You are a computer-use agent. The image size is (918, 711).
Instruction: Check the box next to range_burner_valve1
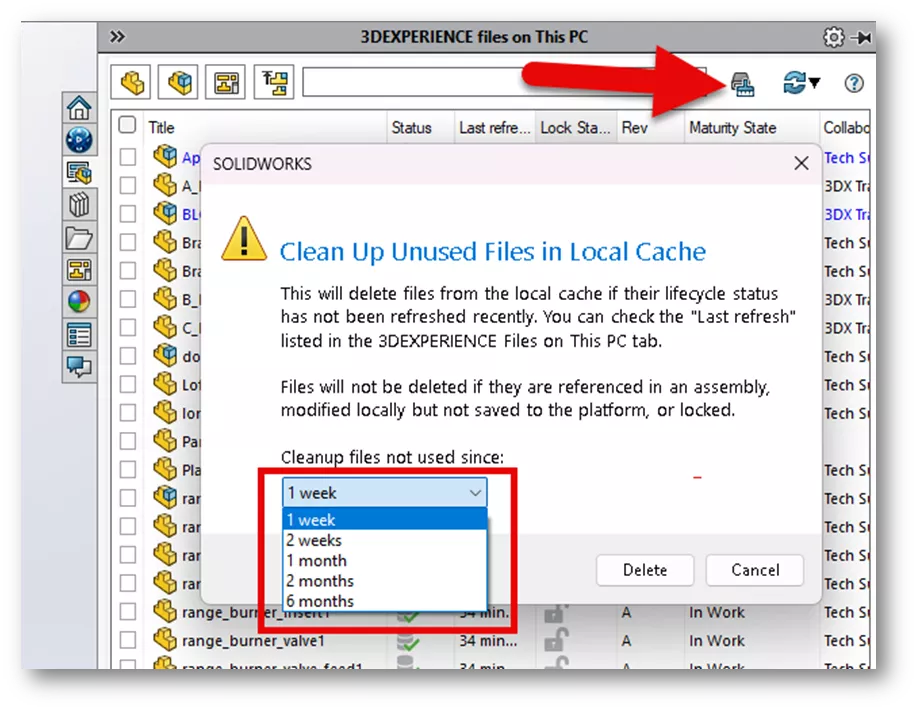coord(127,640)
